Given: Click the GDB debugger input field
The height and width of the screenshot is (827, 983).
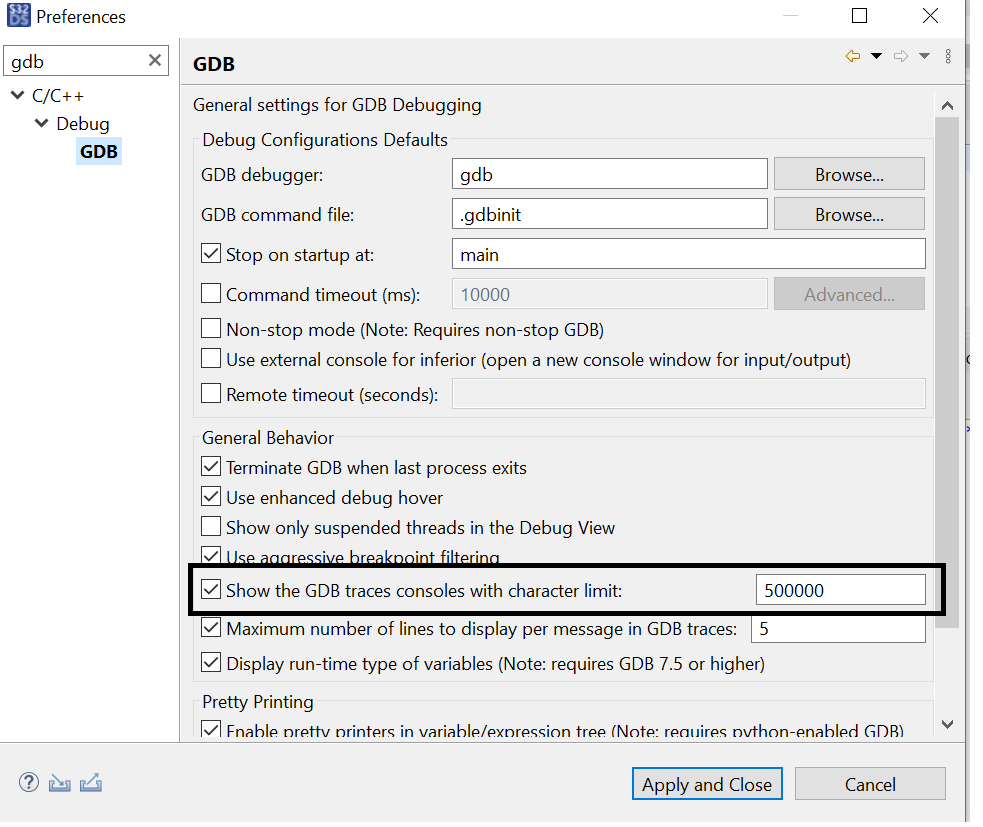Looking at the screenshot, I should (609, 174).
